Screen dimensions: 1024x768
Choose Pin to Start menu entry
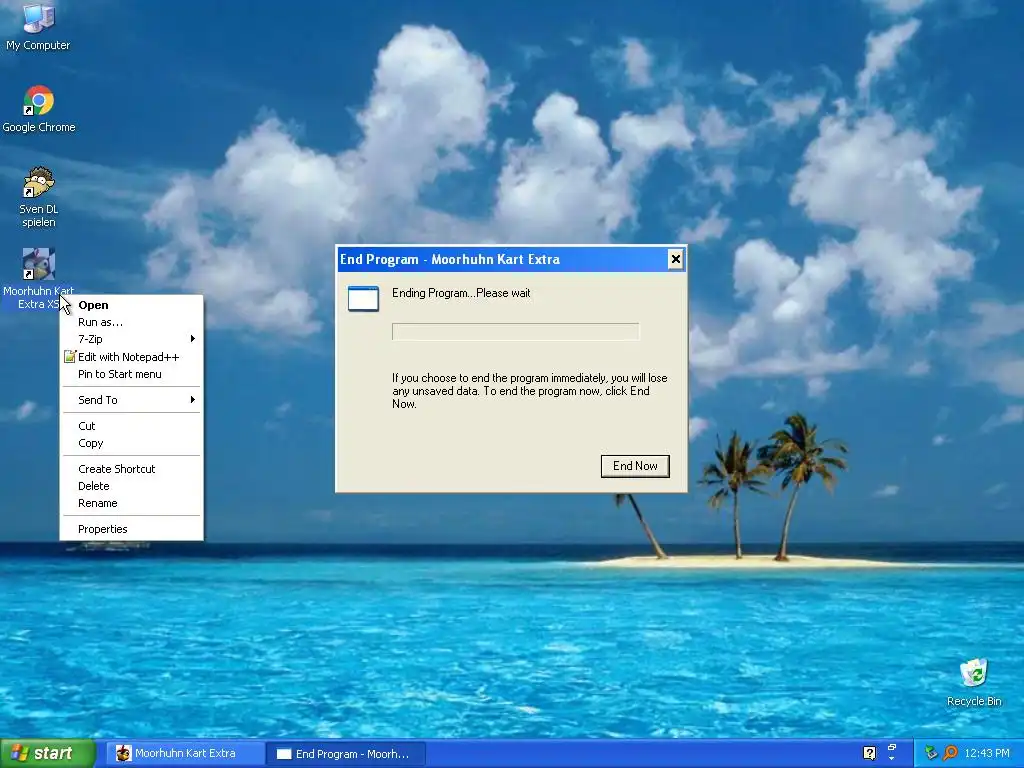coord(131,374)
